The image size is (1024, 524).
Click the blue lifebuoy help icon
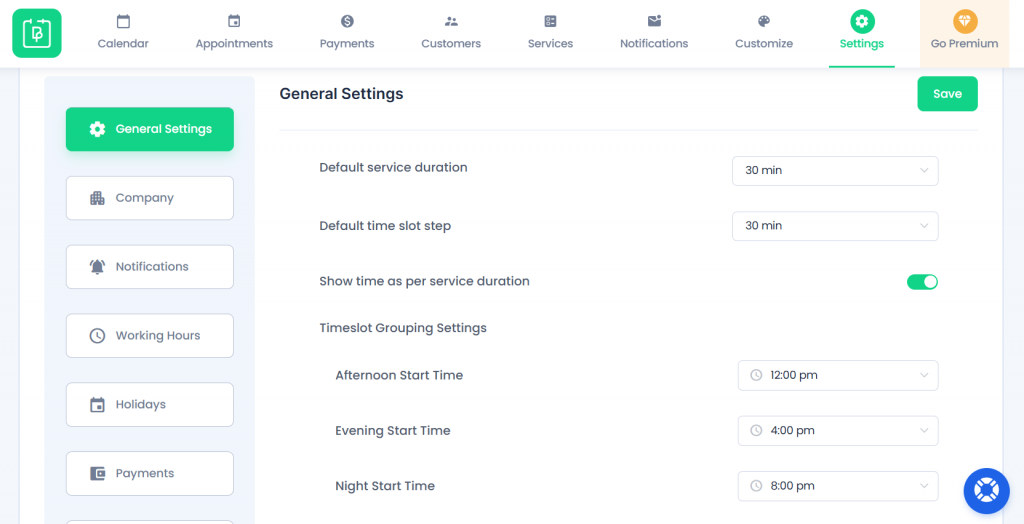(986, 491)
